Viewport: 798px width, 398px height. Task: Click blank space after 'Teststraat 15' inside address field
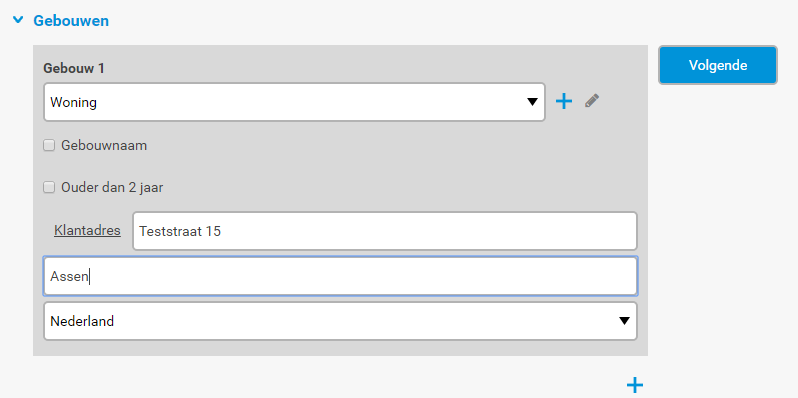tap(428, 231)
